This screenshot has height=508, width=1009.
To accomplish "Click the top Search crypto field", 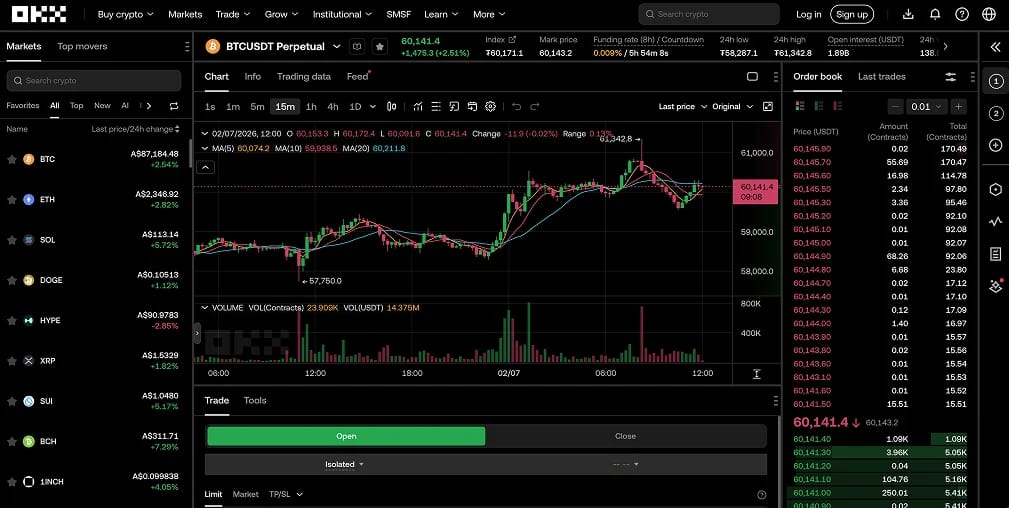I will (x=709, y=14).
